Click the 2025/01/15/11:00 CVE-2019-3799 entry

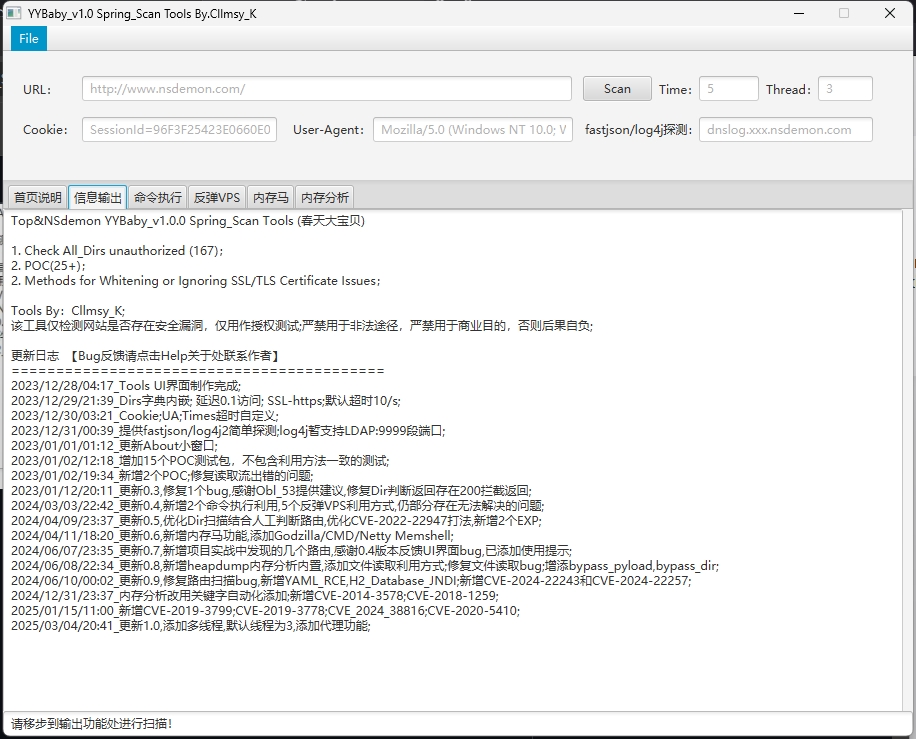pyautogui.click(x=265, y=610)
